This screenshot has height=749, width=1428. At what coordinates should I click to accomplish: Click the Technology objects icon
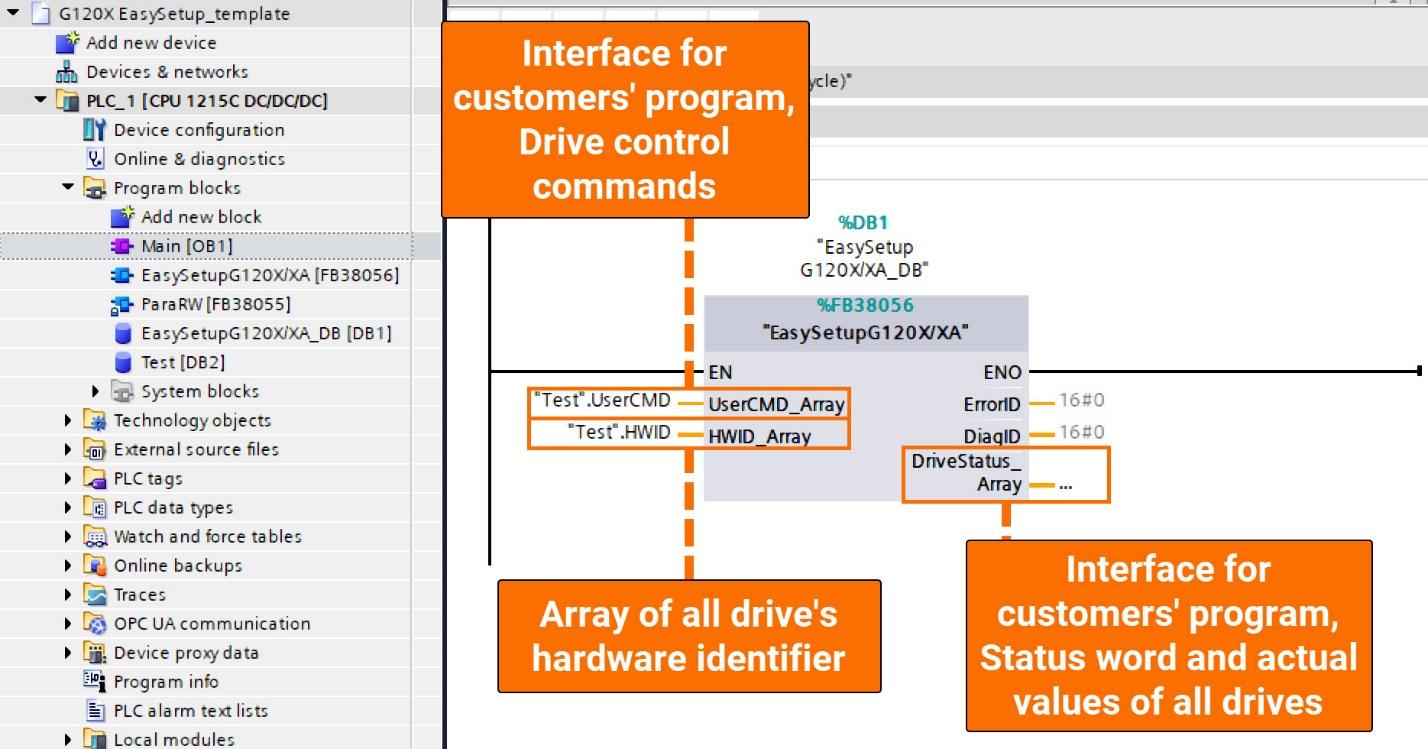coord(95,420)
